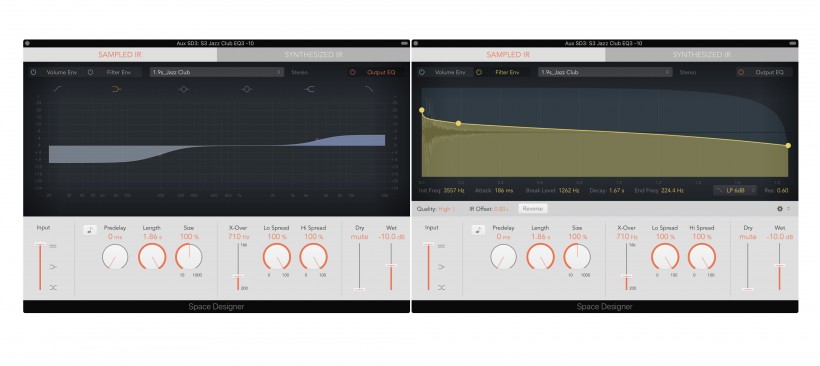Viewport: 820px width, 366px height.
Task: Select the first parametric EQ band icon
Action: 183,89
